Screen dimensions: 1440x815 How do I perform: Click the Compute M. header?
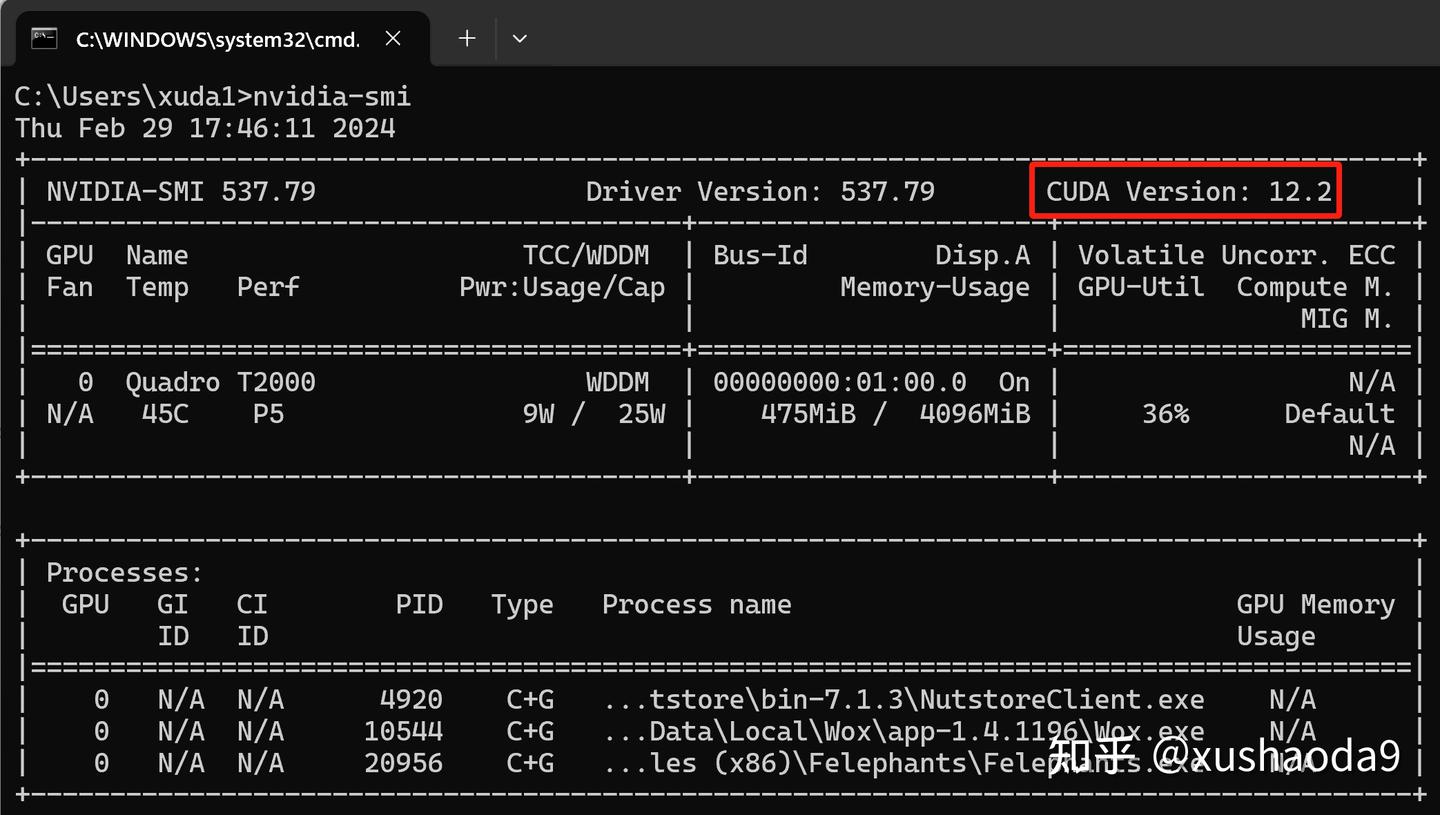click(1315, 287)
